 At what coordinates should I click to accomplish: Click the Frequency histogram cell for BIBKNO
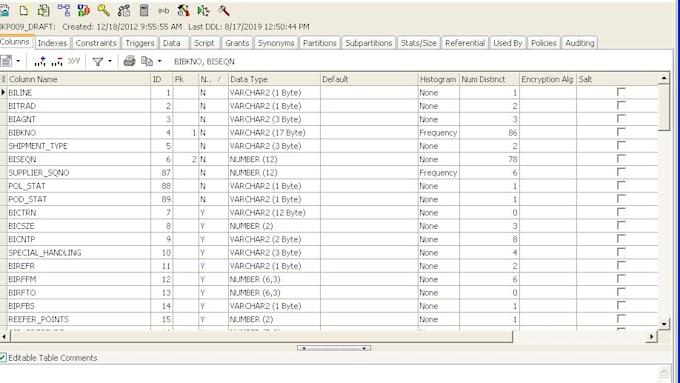[438, 132]
